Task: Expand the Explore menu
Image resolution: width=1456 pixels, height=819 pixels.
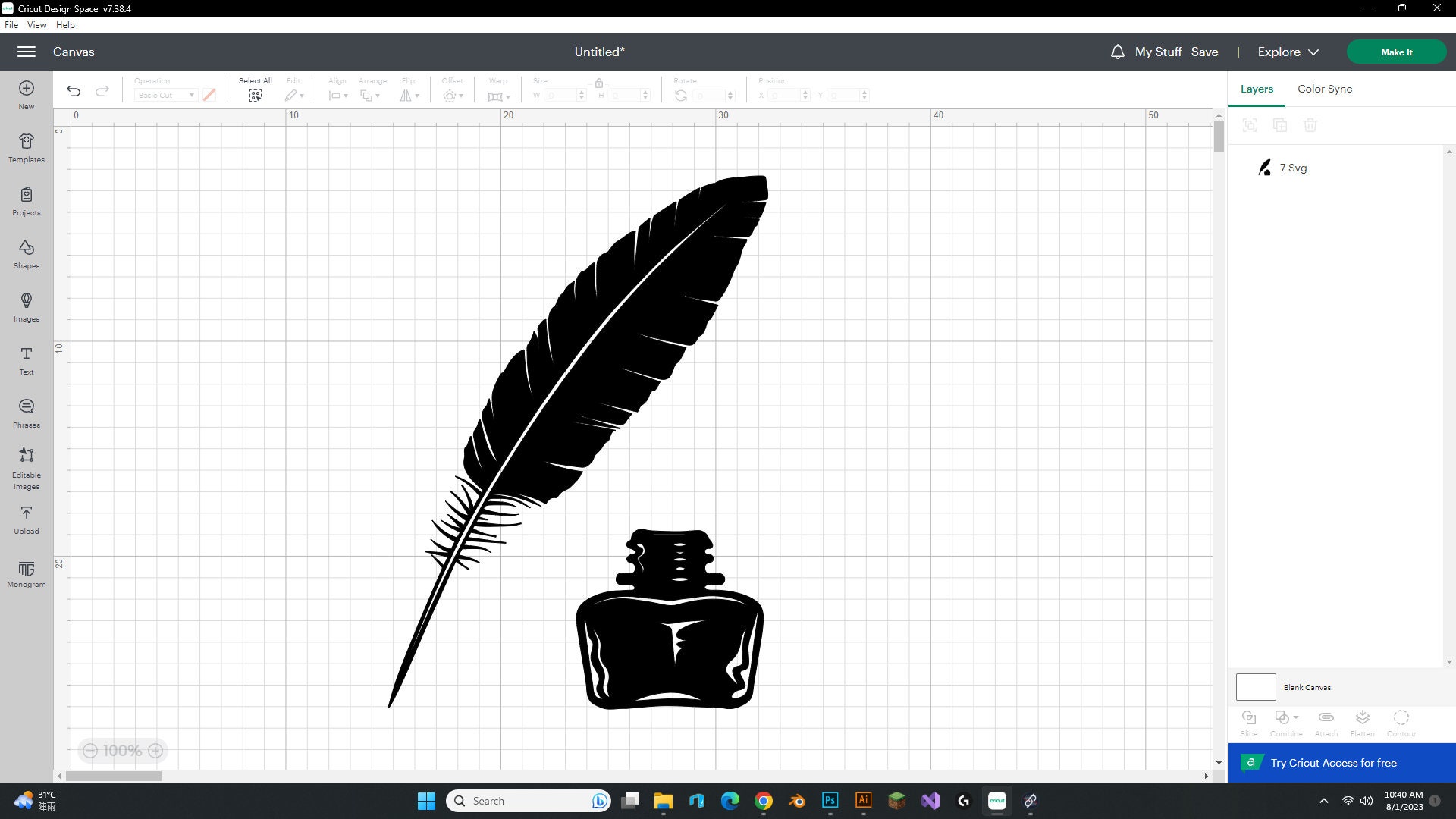Action: point(1287,52)
